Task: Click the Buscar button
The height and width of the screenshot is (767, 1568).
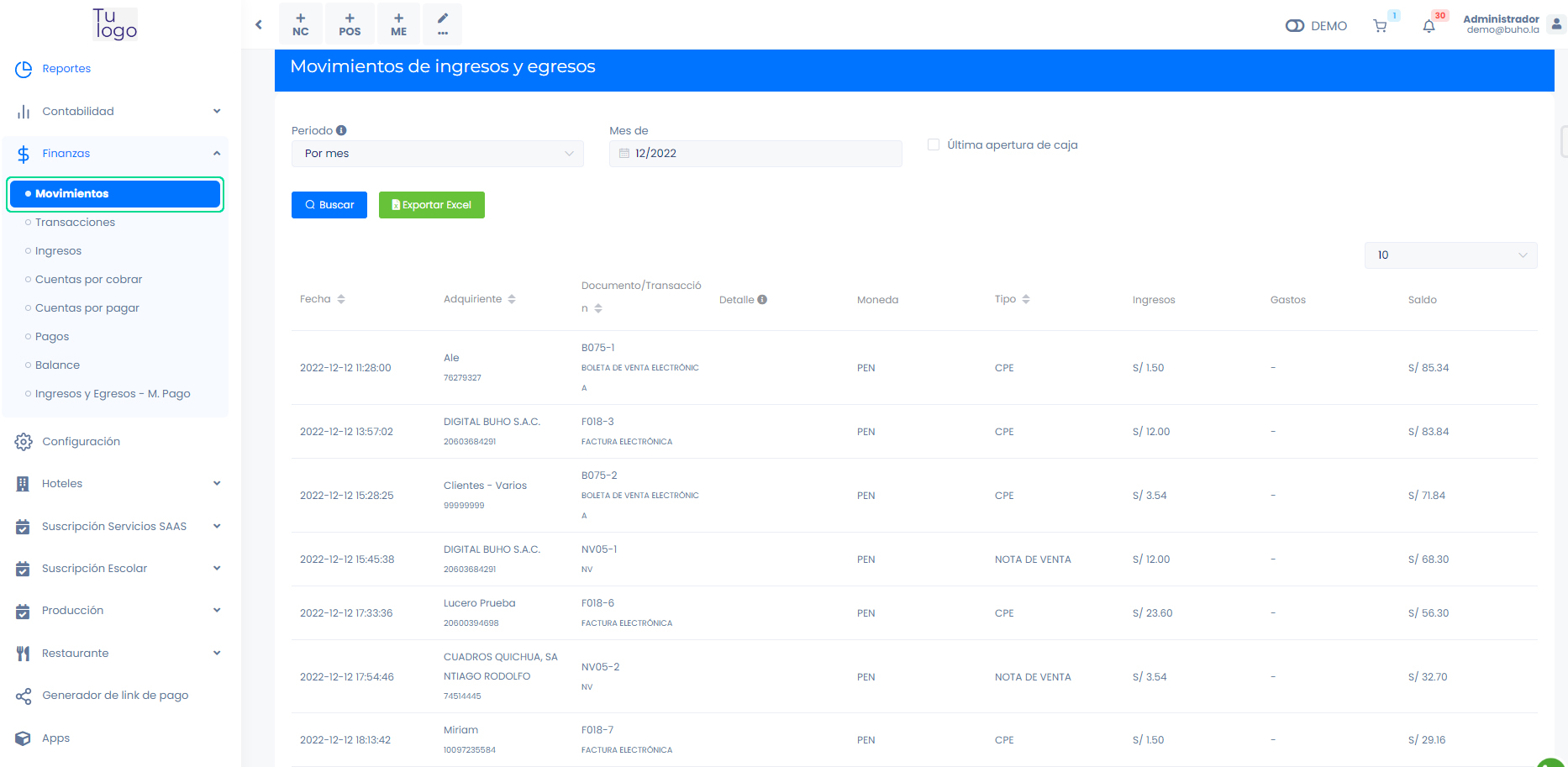Action: click(329, 205)
